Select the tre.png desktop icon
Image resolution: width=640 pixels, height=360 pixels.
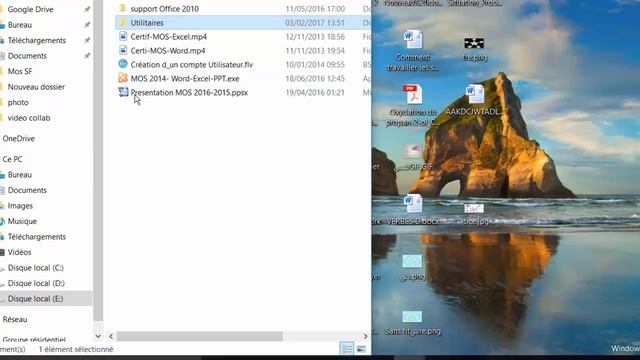click(x=474, y=43)
